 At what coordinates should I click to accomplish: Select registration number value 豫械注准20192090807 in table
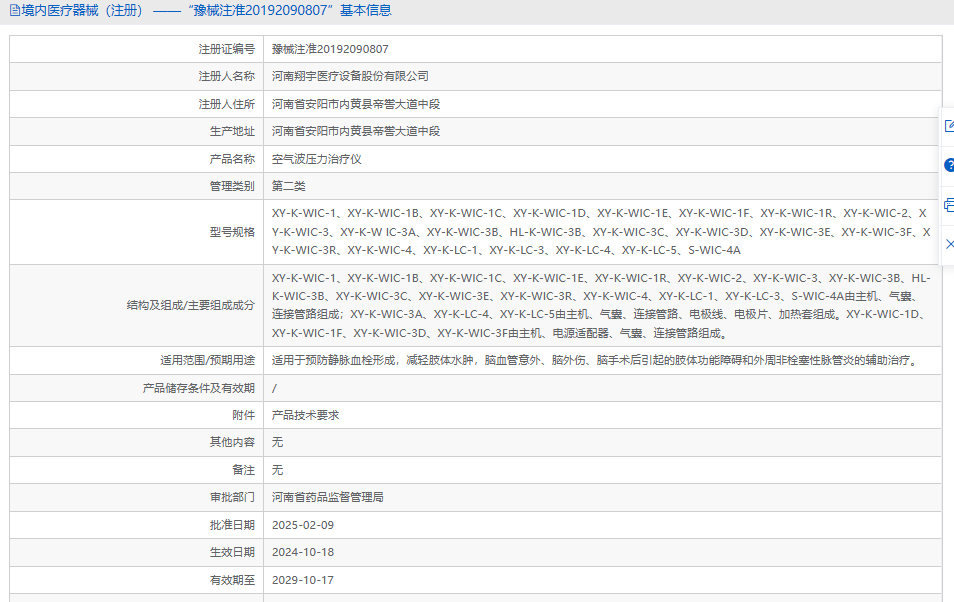click(330, 49)
